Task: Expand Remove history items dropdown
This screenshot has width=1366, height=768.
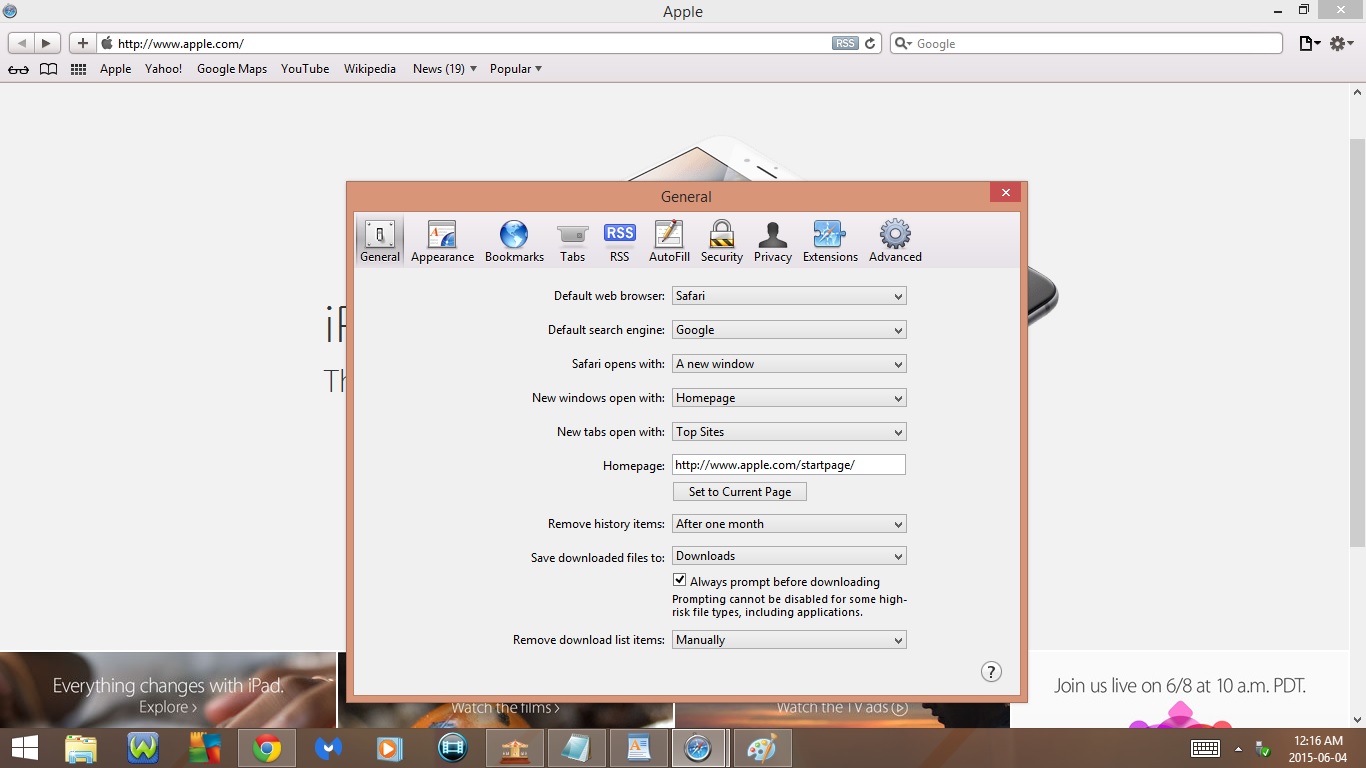Action: pyautogui.click(x=789, y=524)
